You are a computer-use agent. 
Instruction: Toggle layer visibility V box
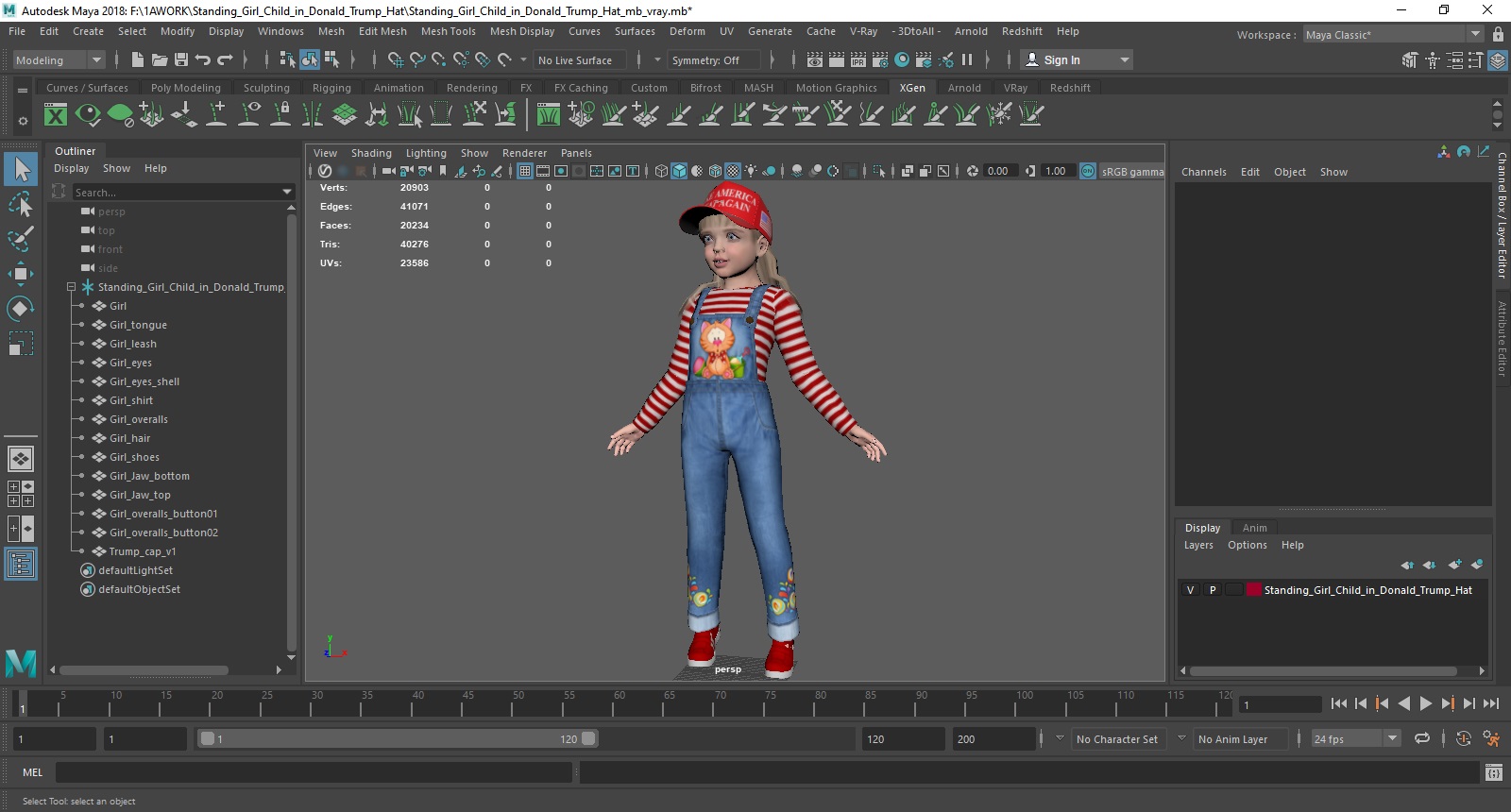point(1190,590)
